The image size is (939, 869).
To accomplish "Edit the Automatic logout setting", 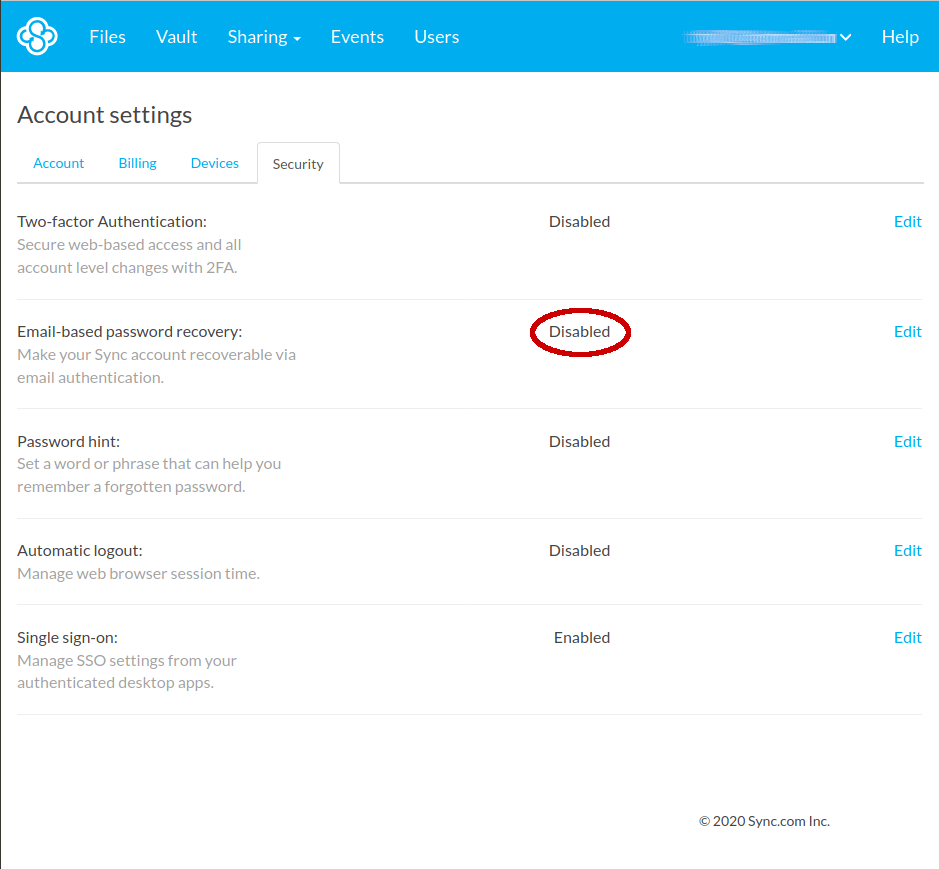I will click(x=907, y=550).
